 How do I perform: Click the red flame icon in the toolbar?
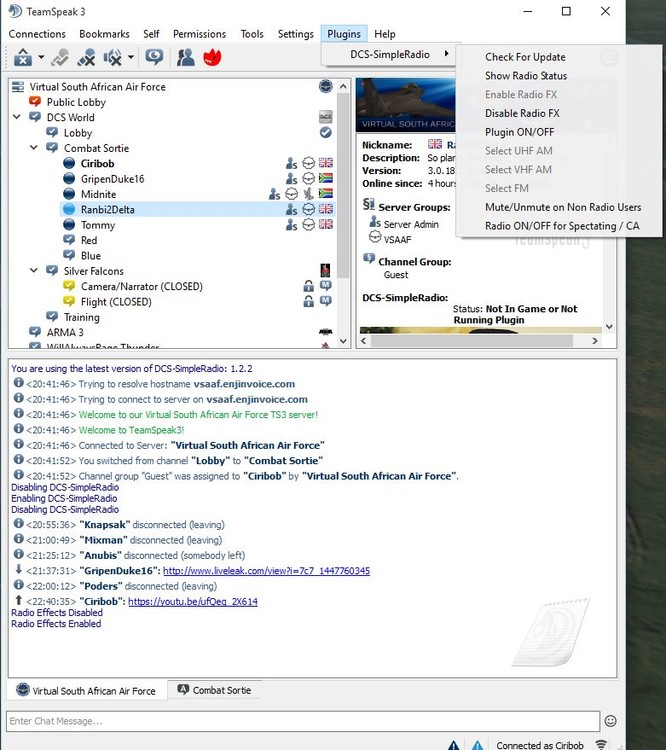coord(212,57)
